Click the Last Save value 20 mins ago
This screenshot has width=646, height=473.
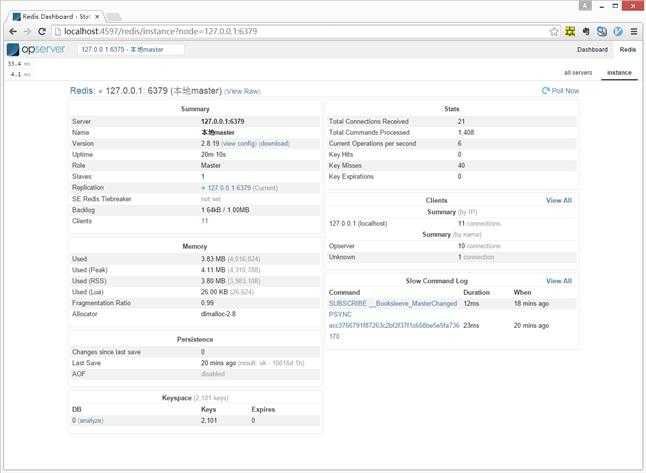pos(218,363)
